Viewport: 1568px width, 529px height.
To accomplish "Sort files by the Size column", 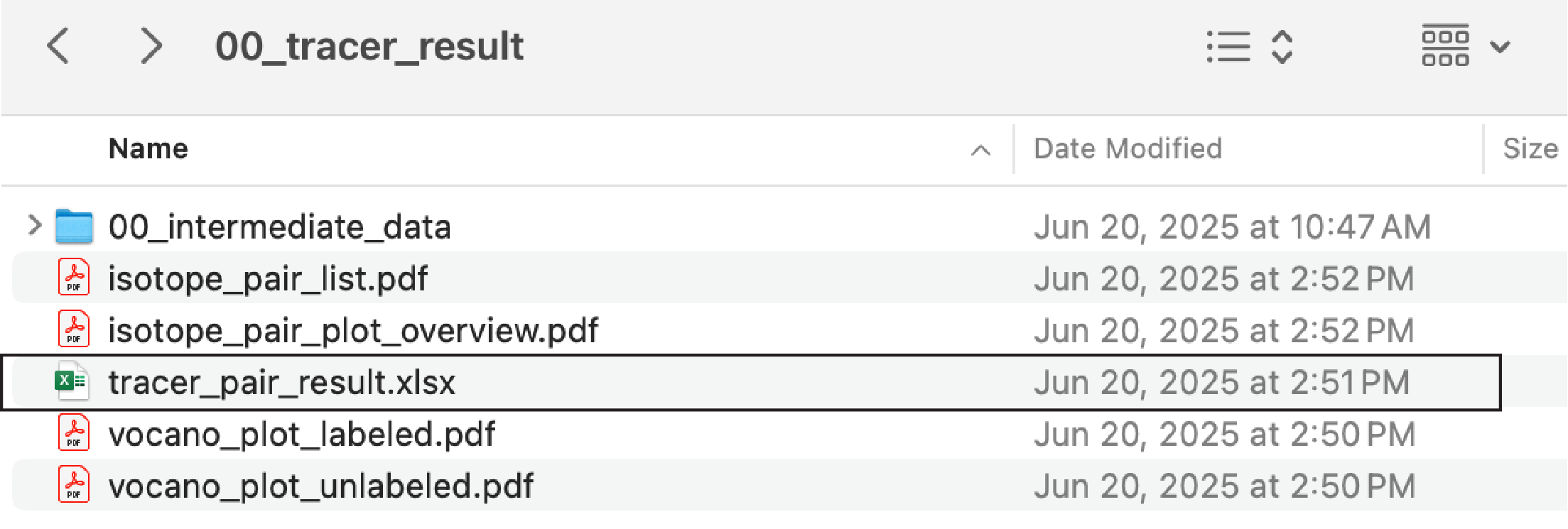I will (1530, 148).
